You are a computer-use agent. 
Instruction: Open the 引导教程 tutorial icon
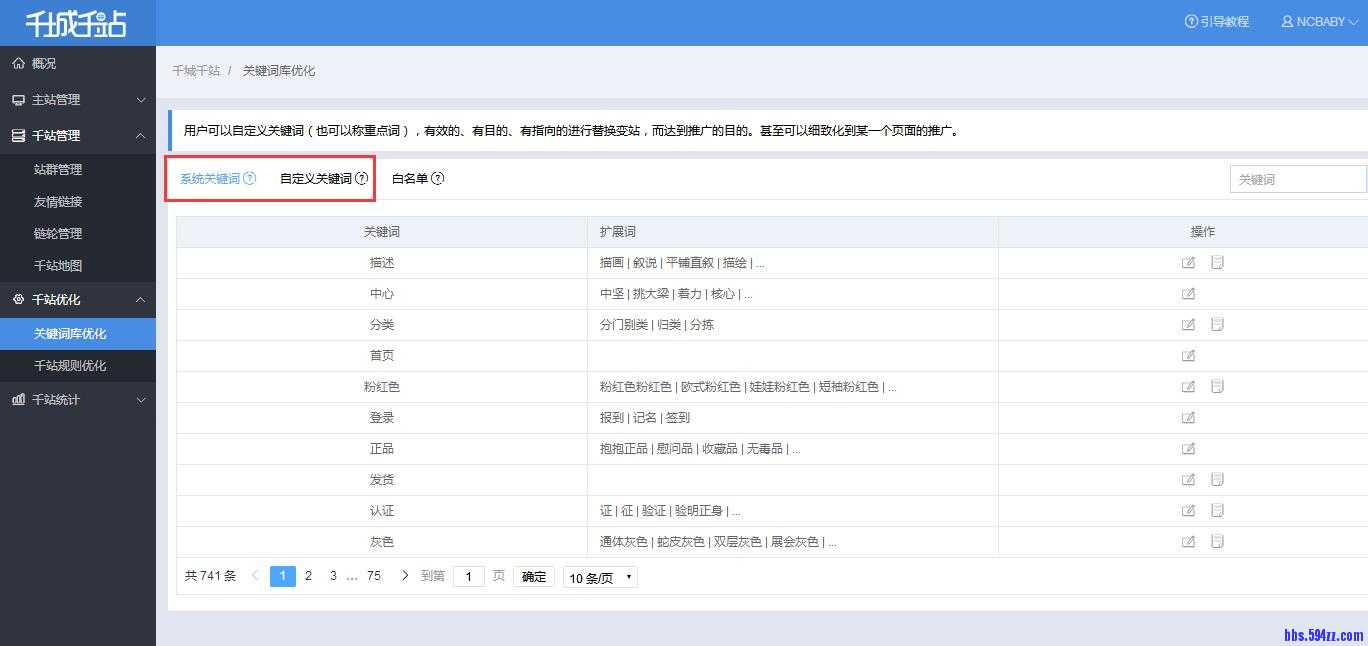pyautogui.click(x=1190, y=20)
